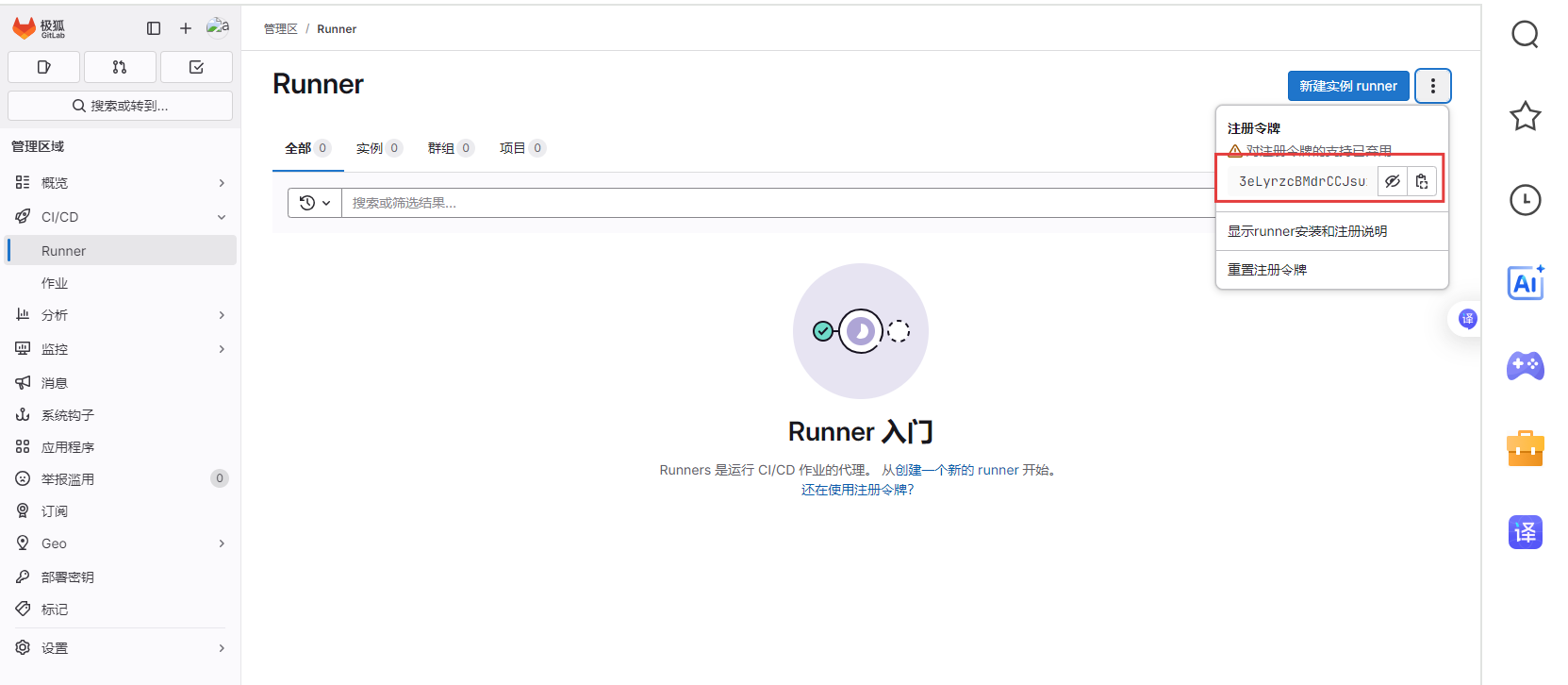Click the 监控 monitor icon
The height and width of the screenshot is (685, 1568).
coord(23,348)
